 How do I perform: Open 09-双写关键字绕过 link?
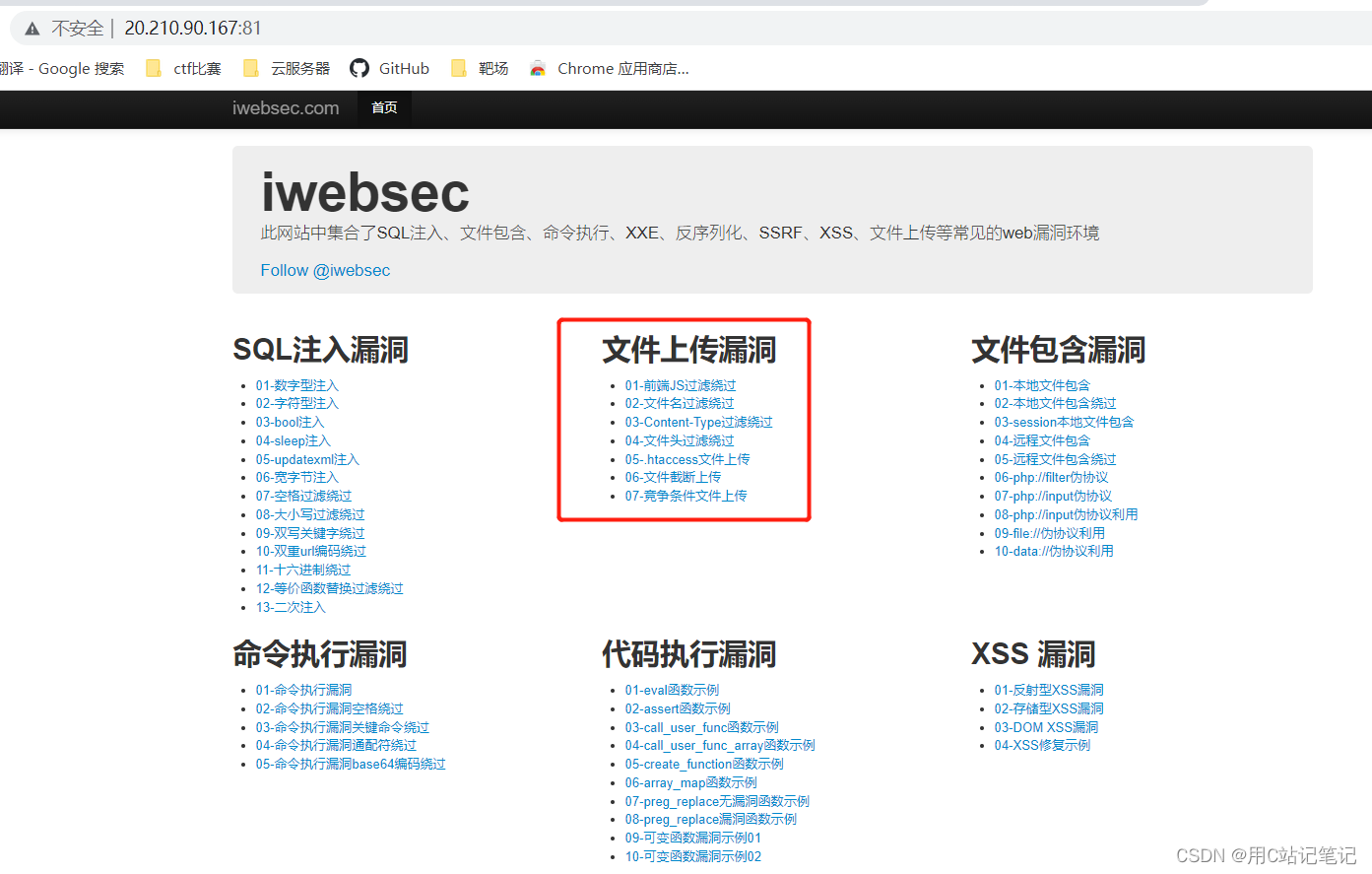310,533
